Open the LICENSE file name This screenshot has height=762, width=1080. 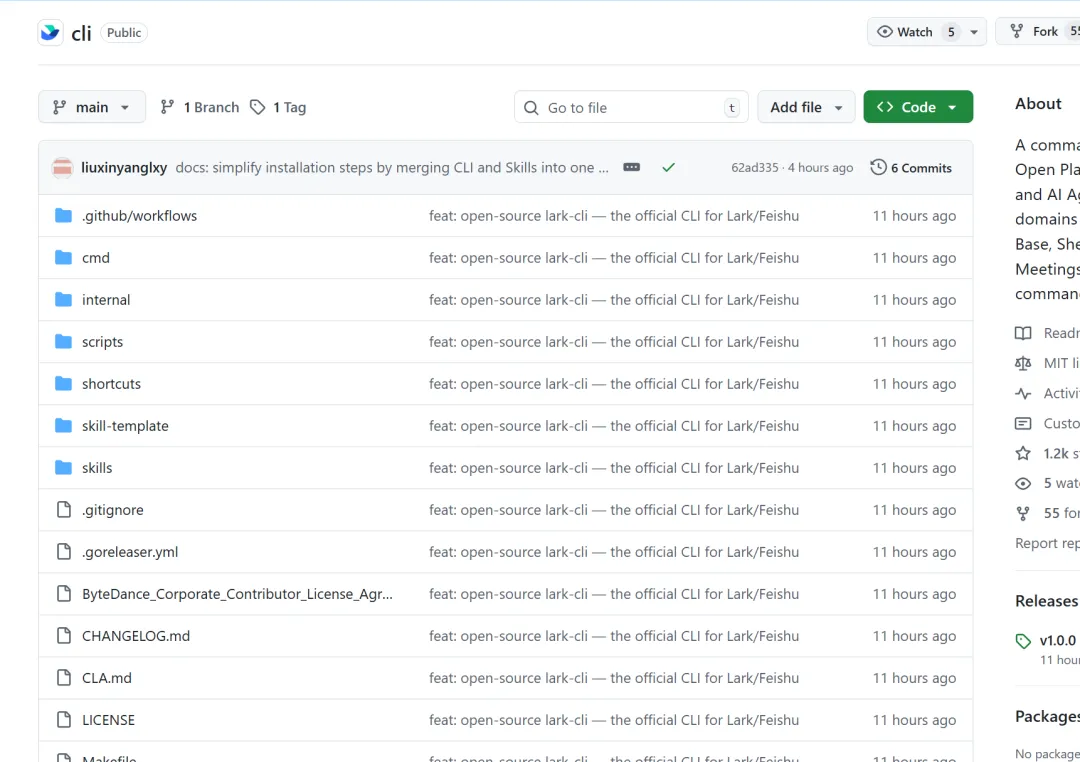(x=108, y=720)
